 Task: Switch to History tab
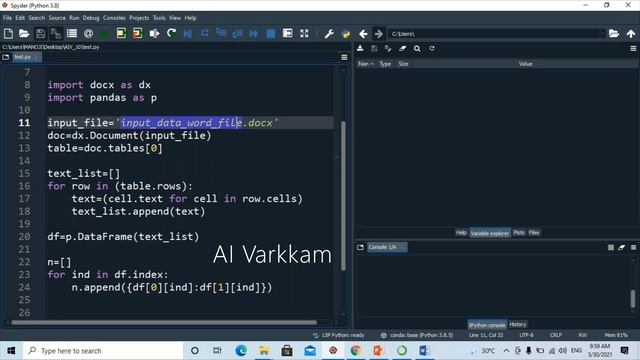(x=518, y=324)
